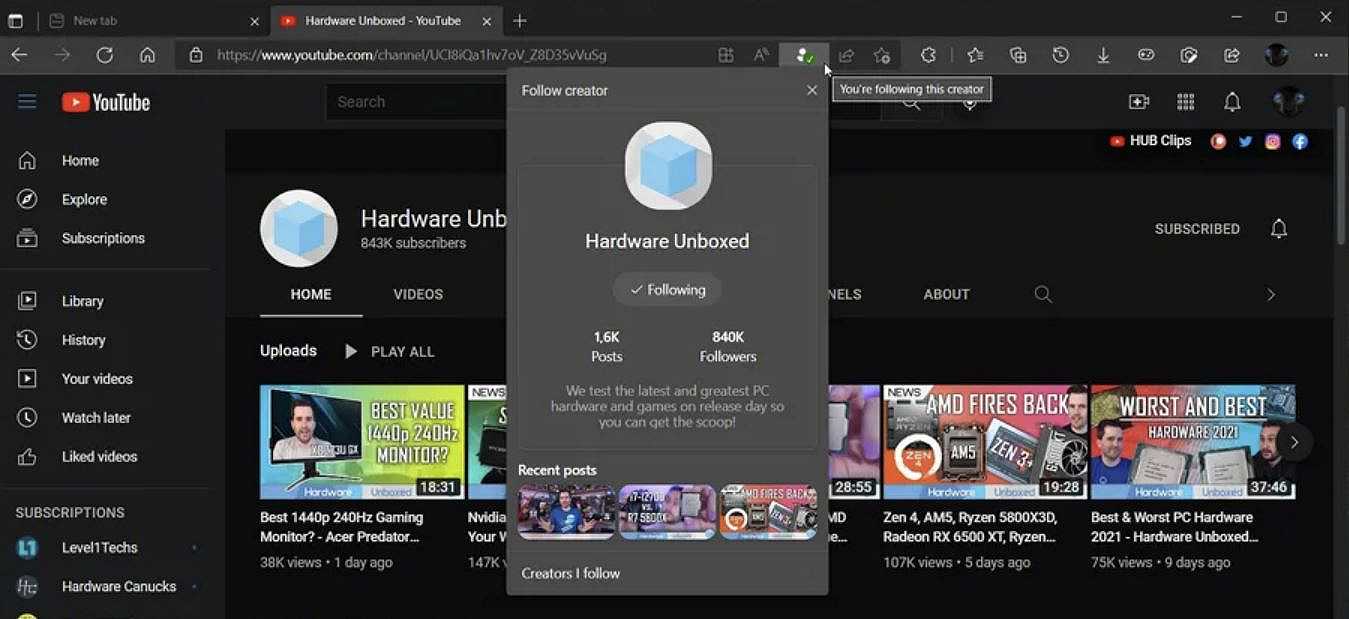Open YouTube guide hamburger menu
The width and height of the screenshot is (1349, 619).
(x=27, y=101)
